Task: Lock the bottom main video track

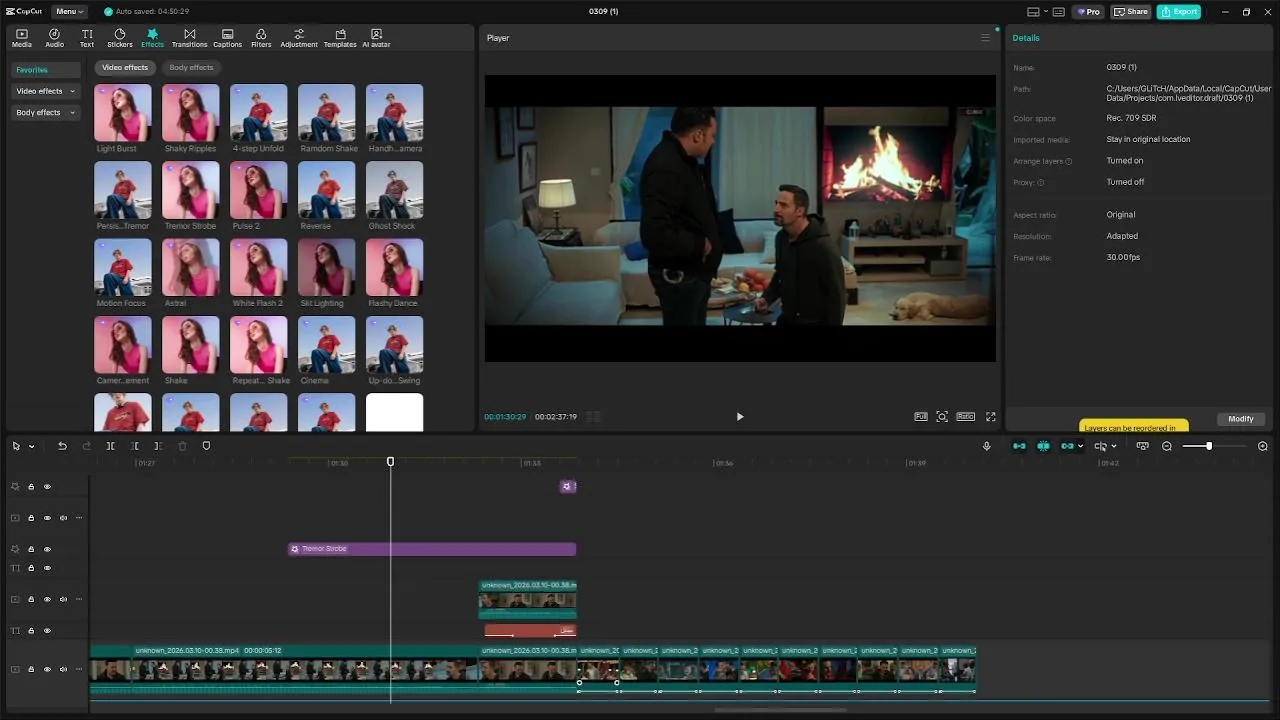Action: [x=31, y=670]
